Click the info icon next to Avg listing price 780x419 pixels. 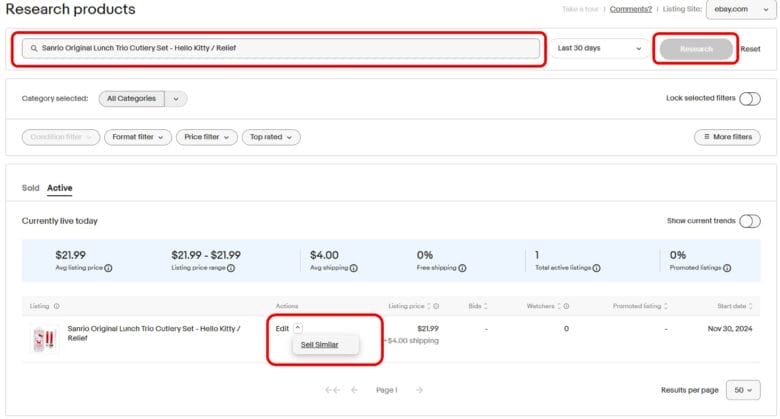[x=108, y=268]
